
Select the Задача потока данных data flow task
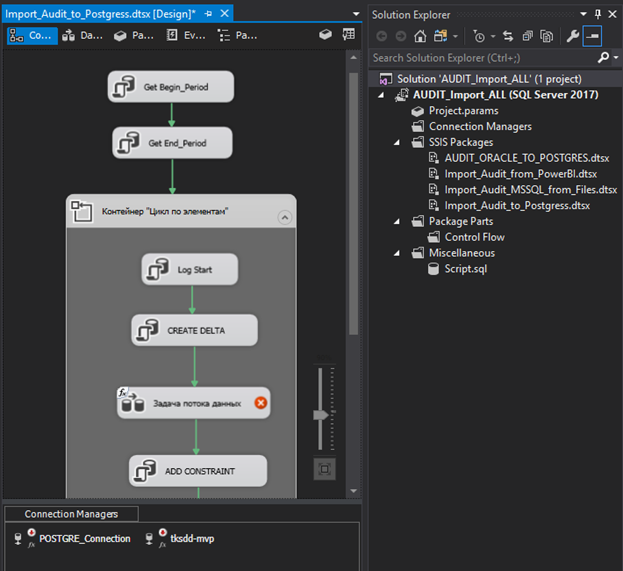coord(193,403)
